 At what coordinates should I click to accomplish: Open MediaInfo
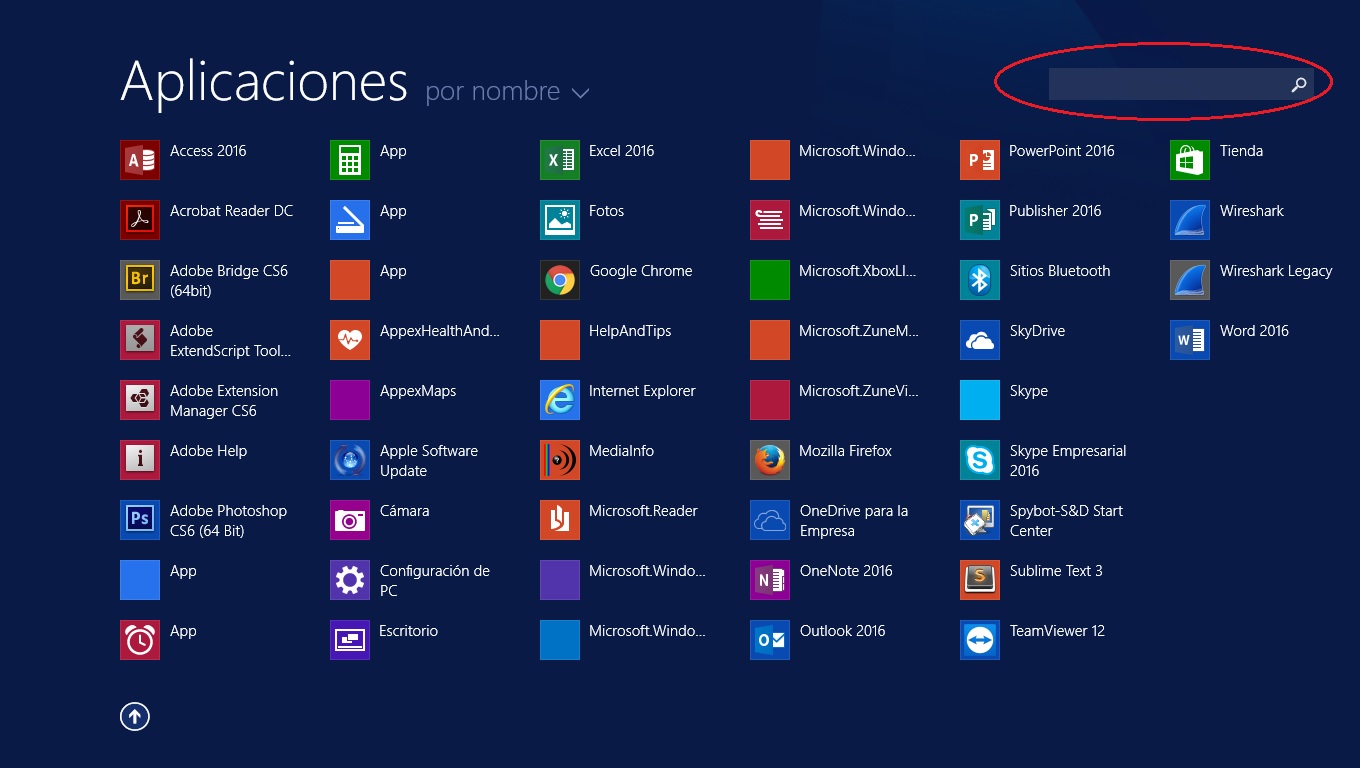tap(560, 460)
